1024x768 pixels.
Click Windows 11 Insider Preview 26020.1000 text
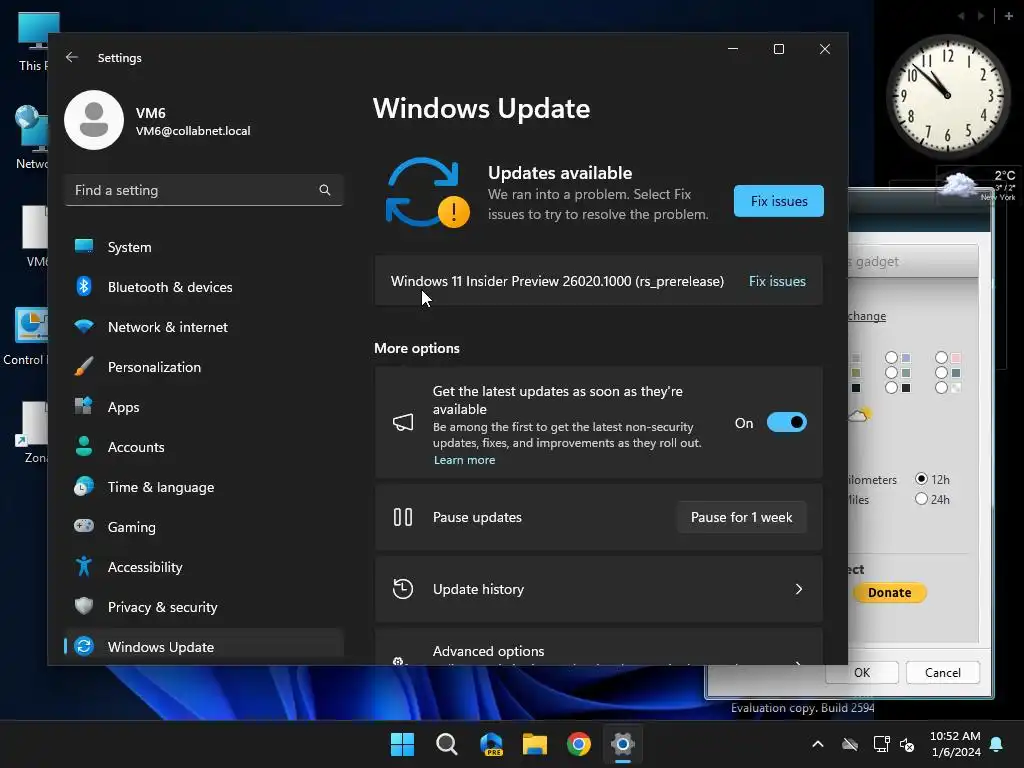pos(557,281)
